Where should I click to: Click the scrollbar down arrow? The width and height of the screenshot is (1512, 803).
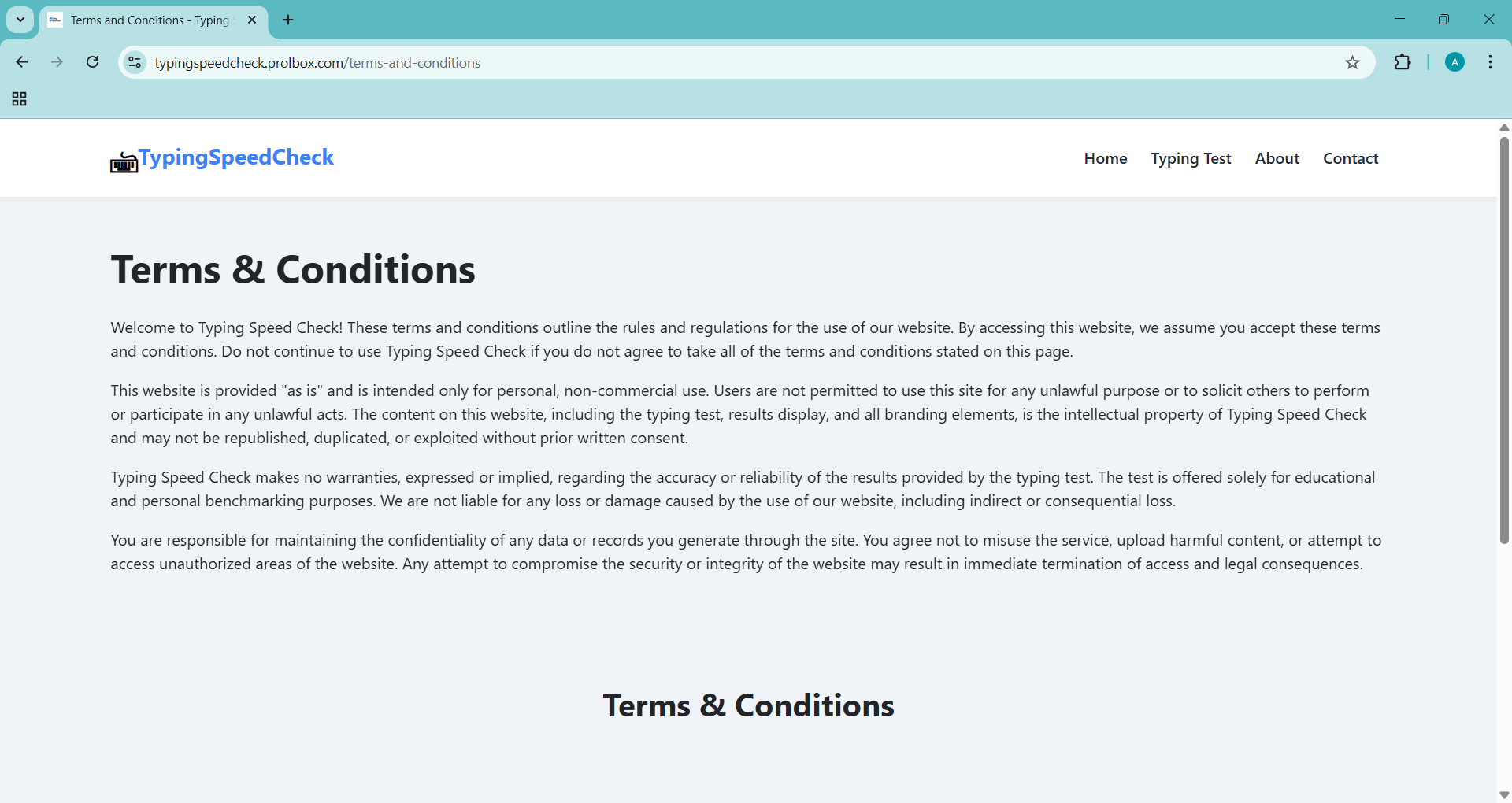point(1504,795)
